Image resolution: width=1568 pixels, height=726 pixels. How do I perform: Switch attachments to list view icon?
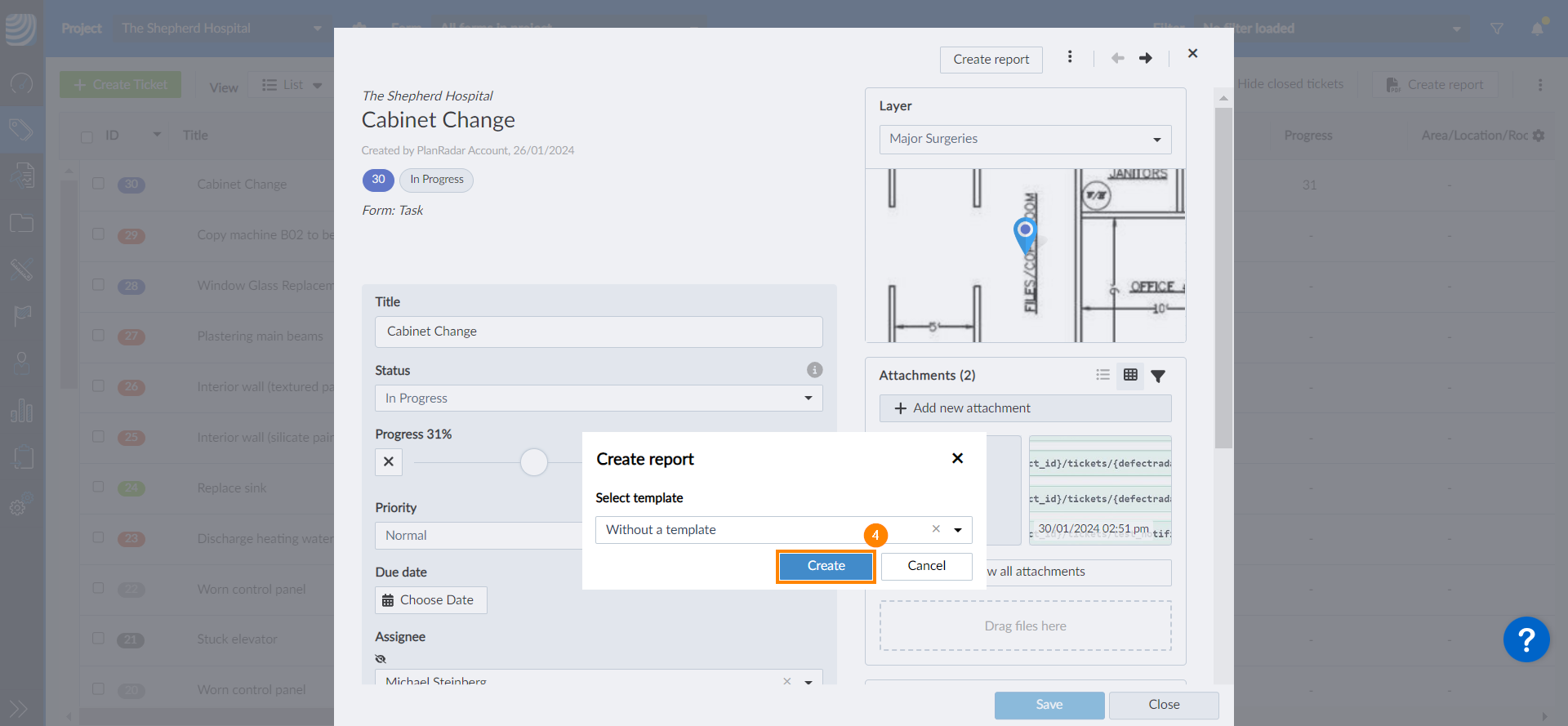1102,375
